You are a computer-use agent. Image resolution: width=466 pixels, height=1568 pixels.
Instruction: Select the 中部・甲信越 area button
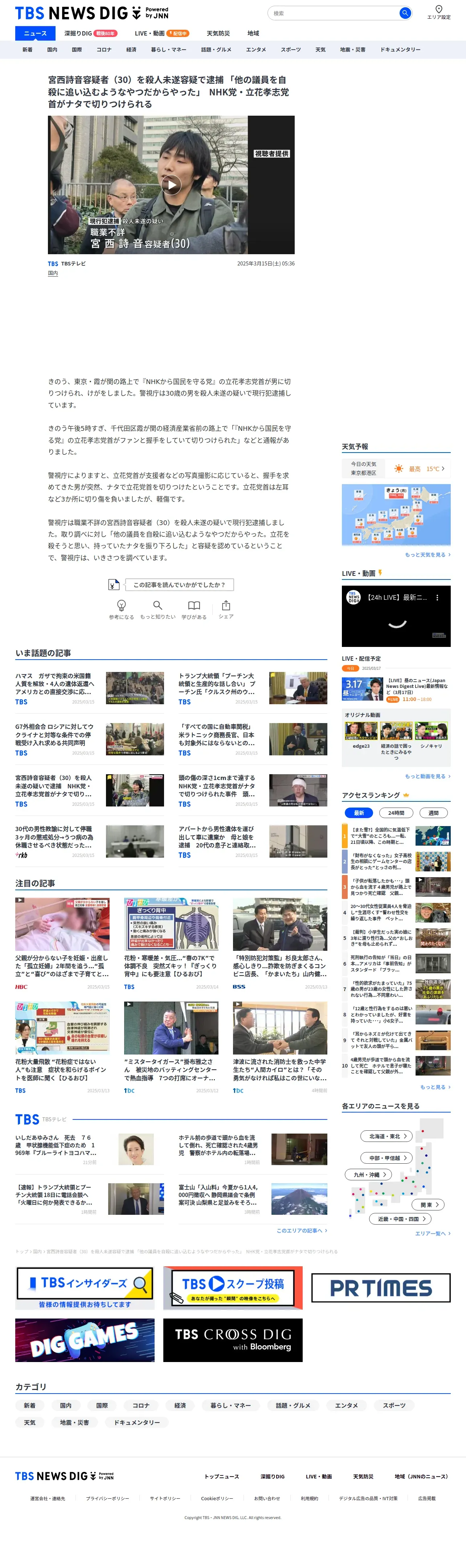coord(387,1158)
